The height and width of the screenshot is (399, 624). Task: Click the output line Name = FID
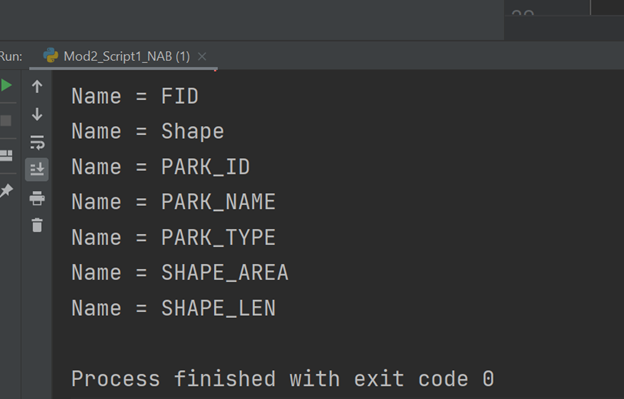click(135, 97)
